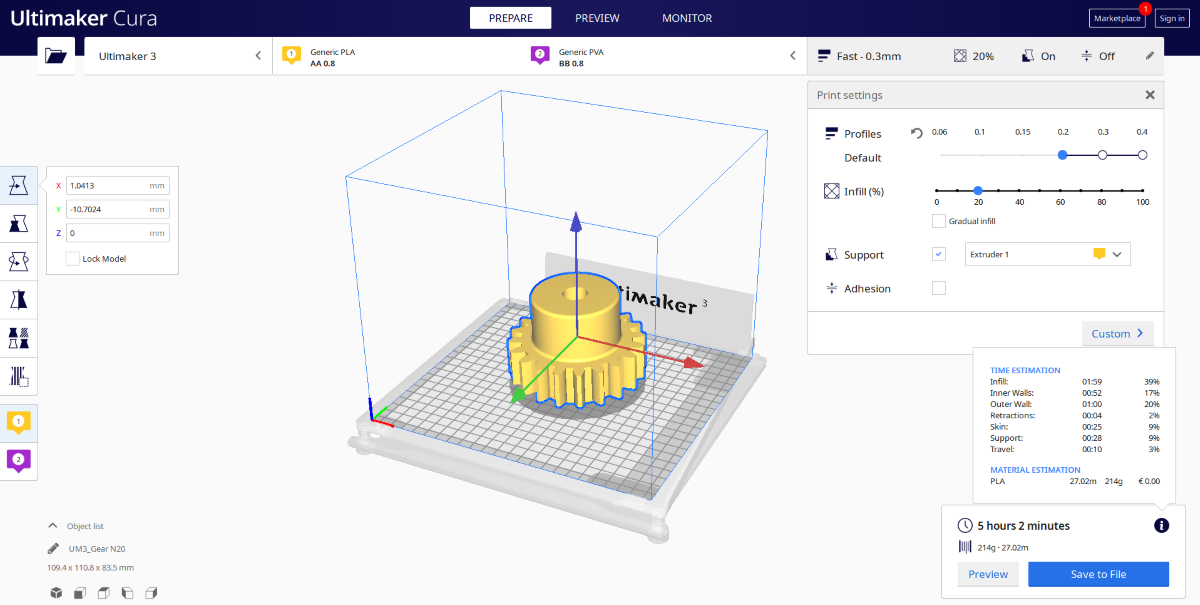Switch to top view icon
The image size is (1200, 605).
coord(103,593)
